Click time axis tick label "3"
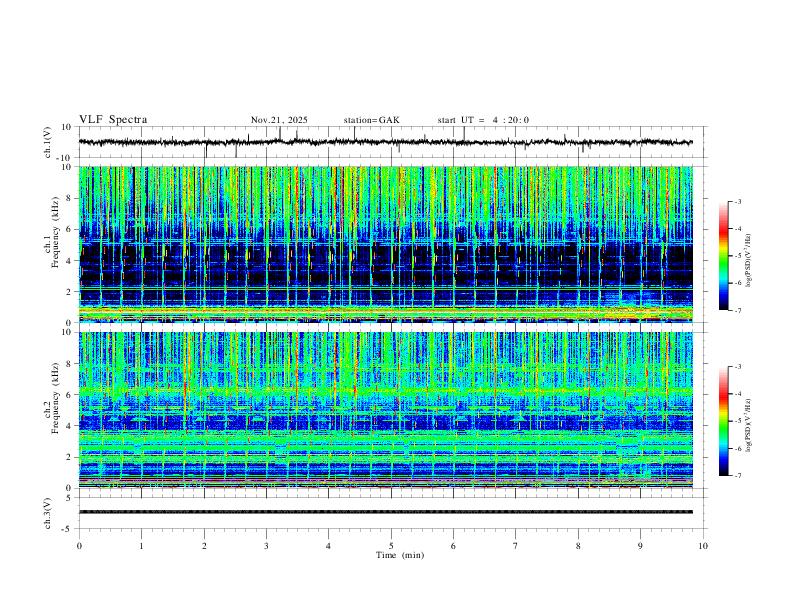The height and width of the screenshot is (612, 792). click(266, 546)
